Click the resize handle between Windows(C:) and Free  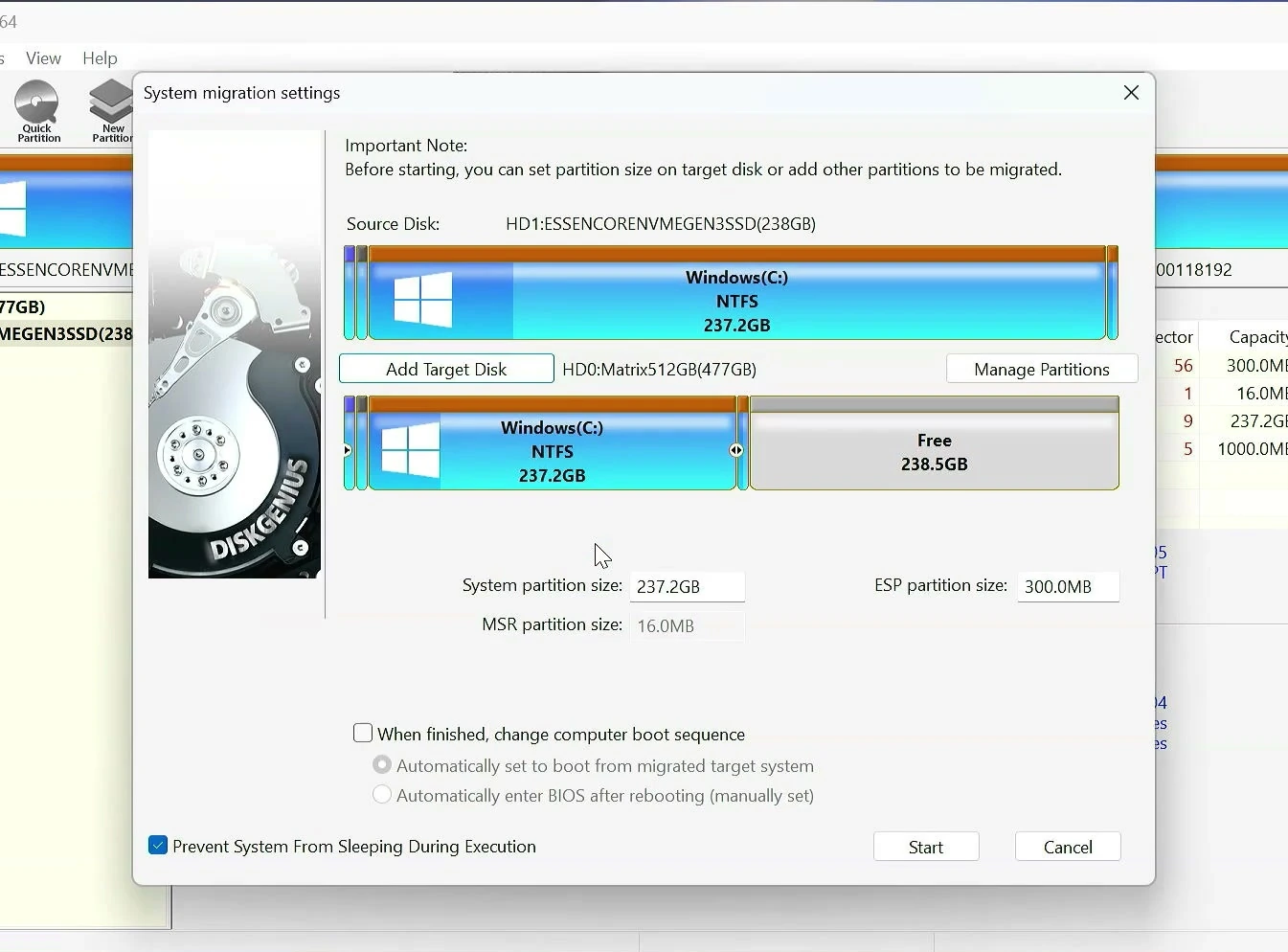pos(736,450)
